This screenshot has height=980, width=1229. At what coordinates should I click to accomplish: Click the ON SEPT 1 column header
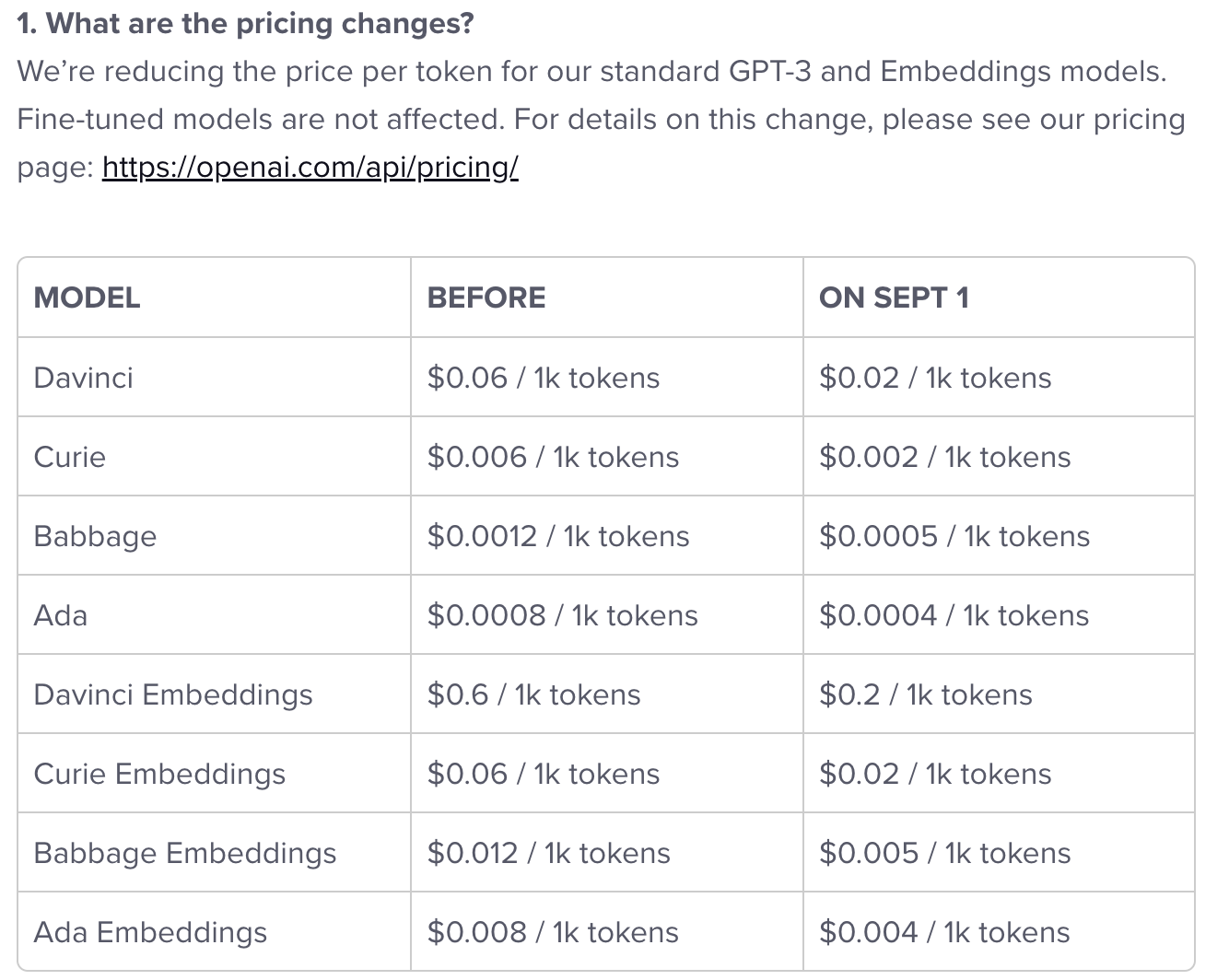(x=894, y=297)
